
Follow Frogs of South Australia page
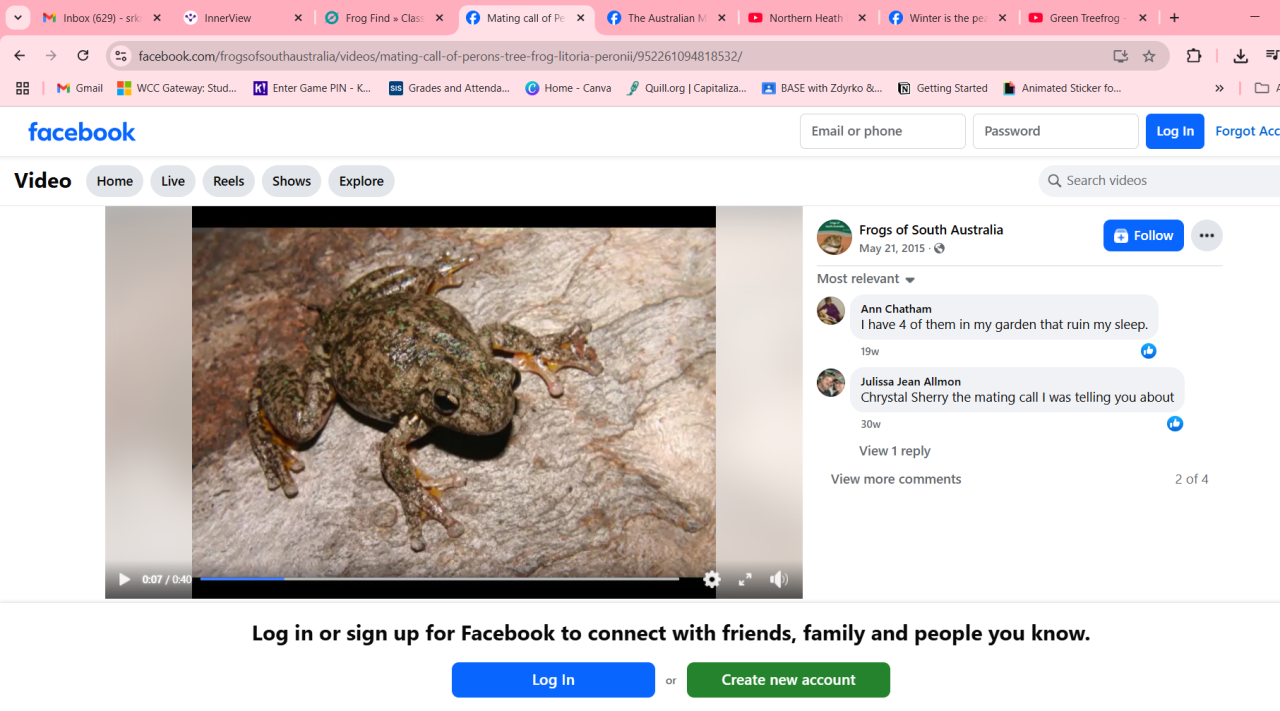click(x=1143, y=235)
